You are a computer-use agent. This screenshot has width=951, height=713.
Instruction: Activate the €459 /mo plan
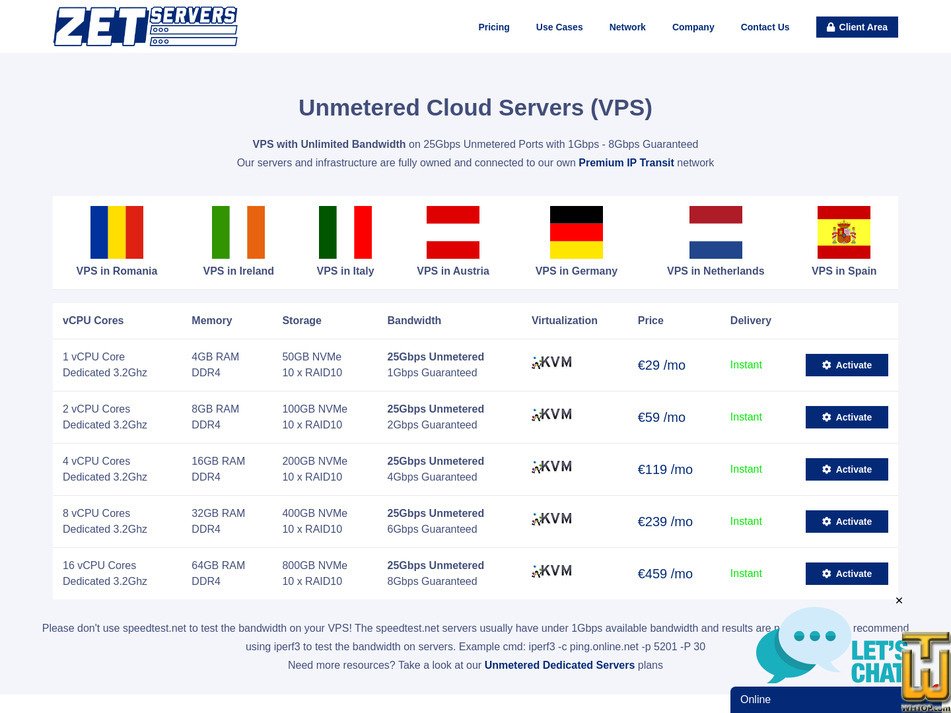pos(846,574)
